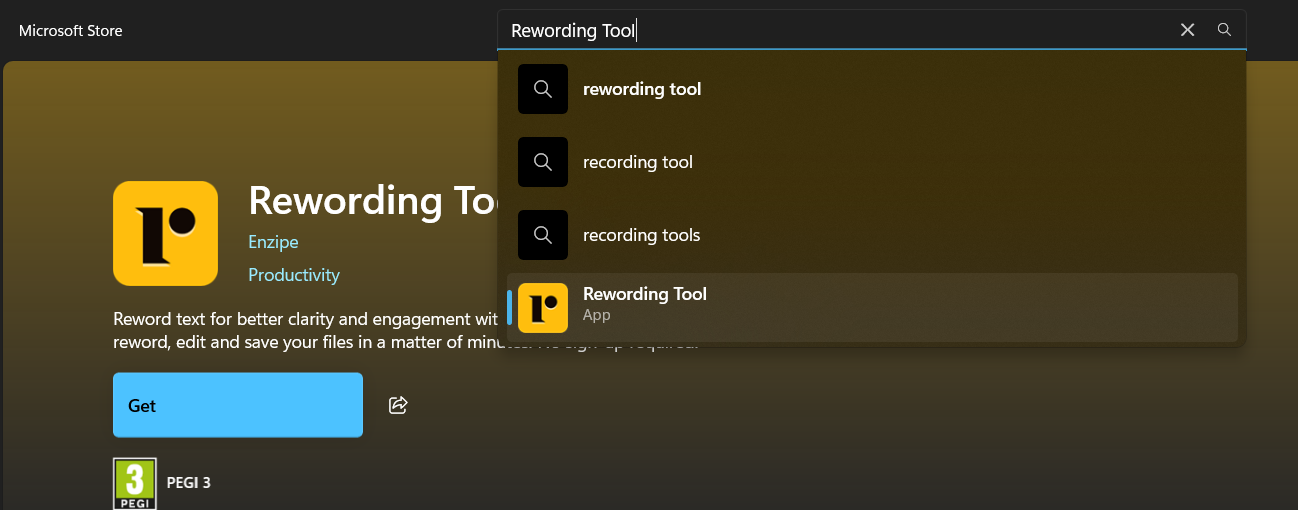Image resolution: width=1298 pixels, height=510 pixels.
Task: Choose the 'recording tool' search suggestion
Action: pyautogui.click(x=638, y=162)
